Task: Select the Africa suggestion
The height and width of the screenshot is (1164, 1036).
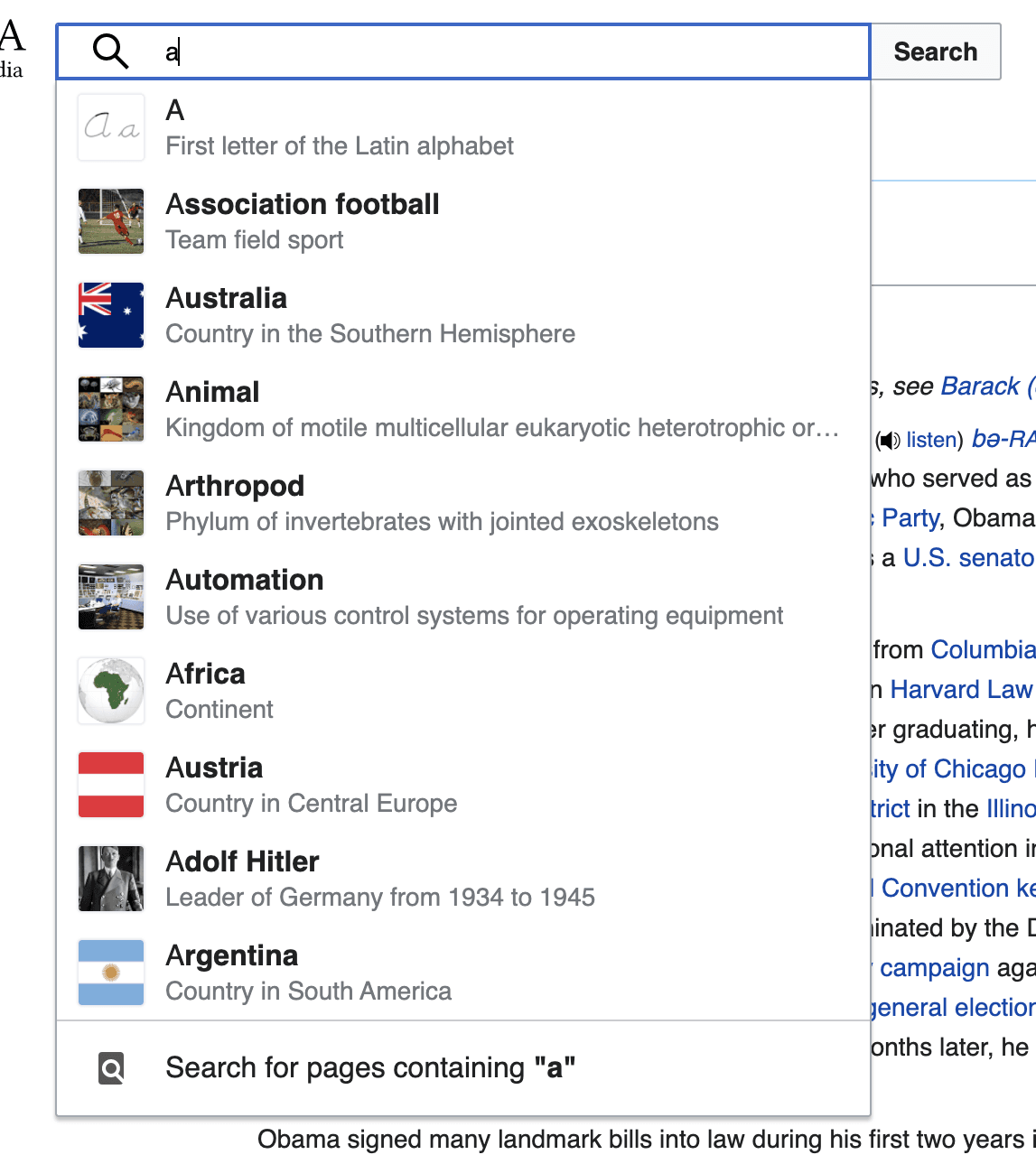Action: (x=463, y=691)
